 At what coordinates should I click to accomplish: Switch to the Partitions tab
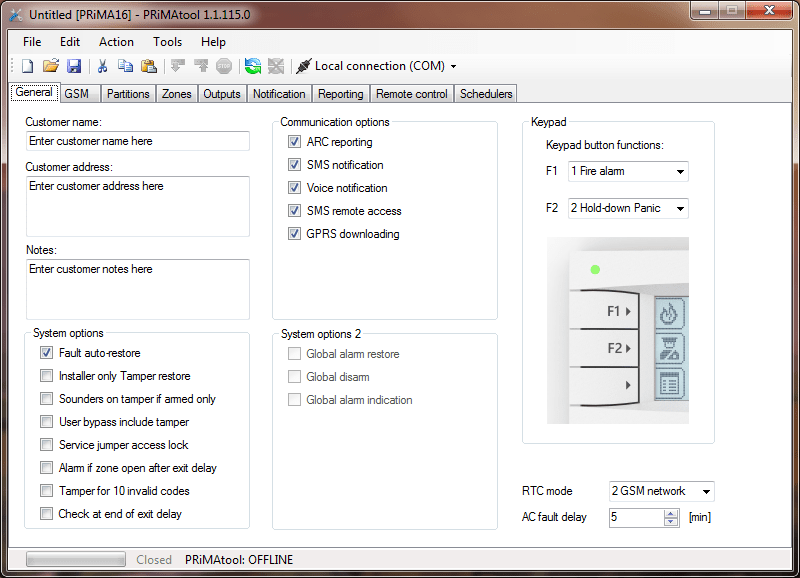[x=128, y=94]
